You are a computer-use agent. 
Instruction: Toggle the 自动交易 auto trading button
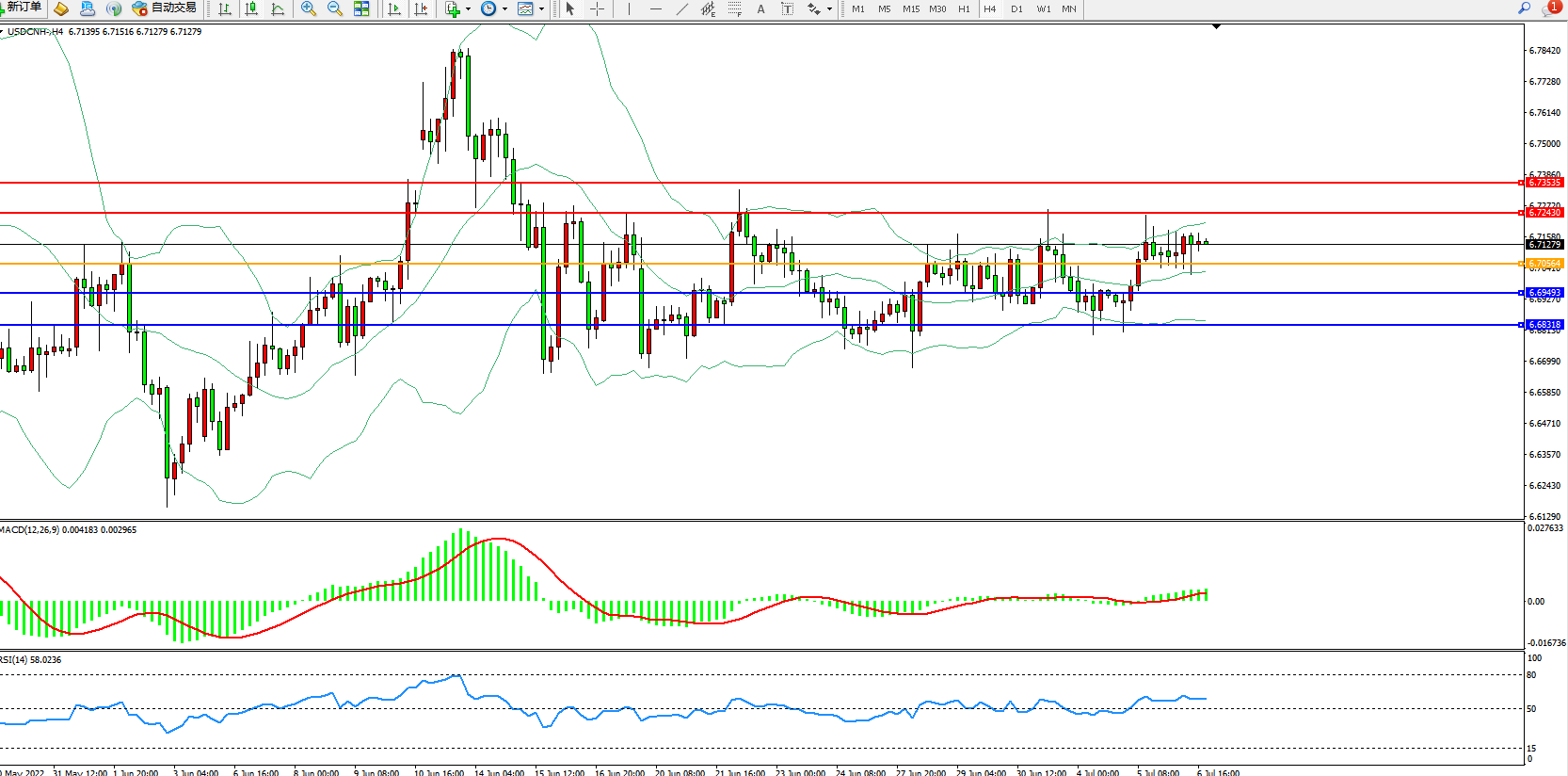pyautogui.click(x=165, y=8)
